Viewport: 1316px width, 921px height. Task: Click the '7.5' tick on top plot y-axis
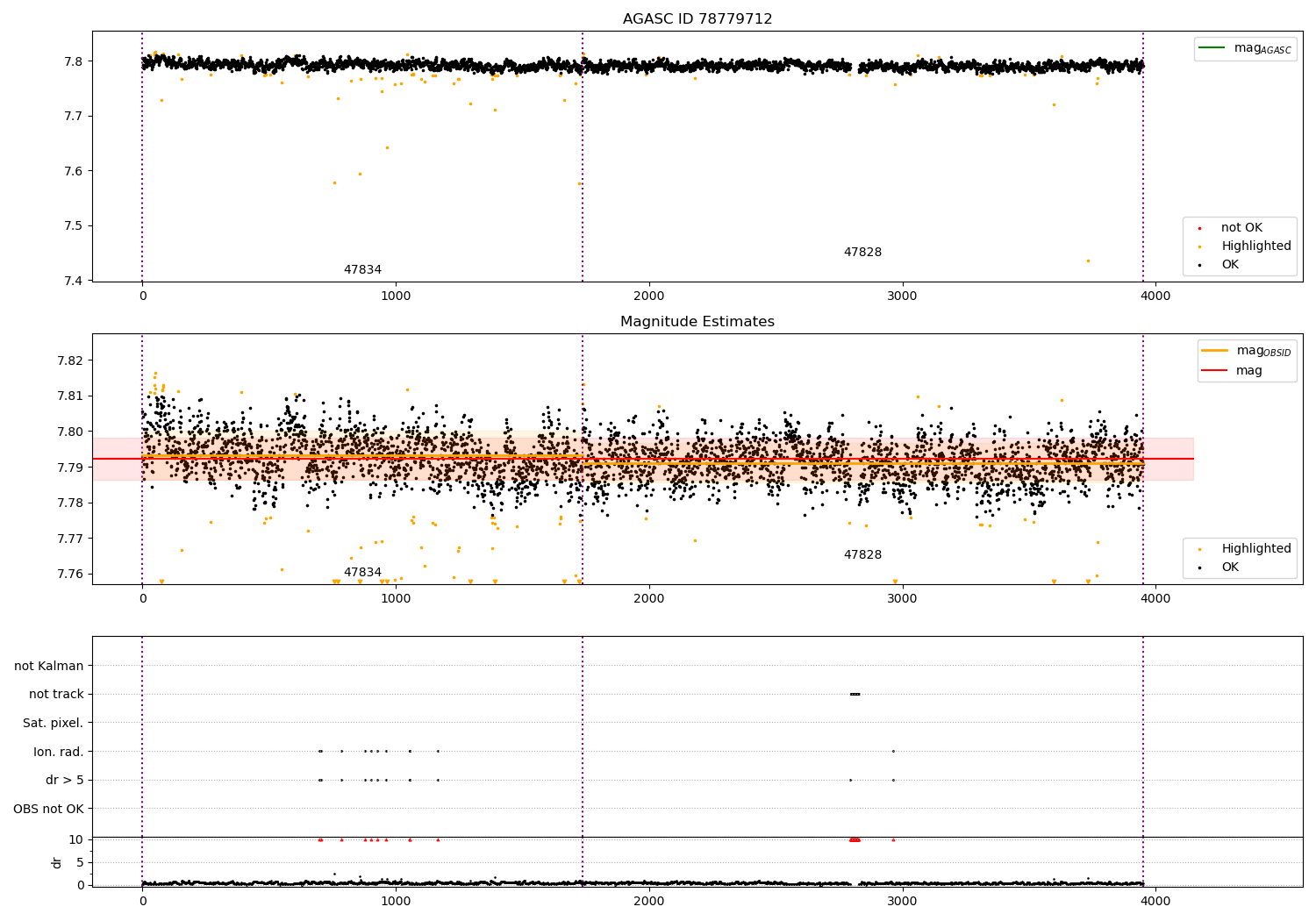(x=73, y=226)
